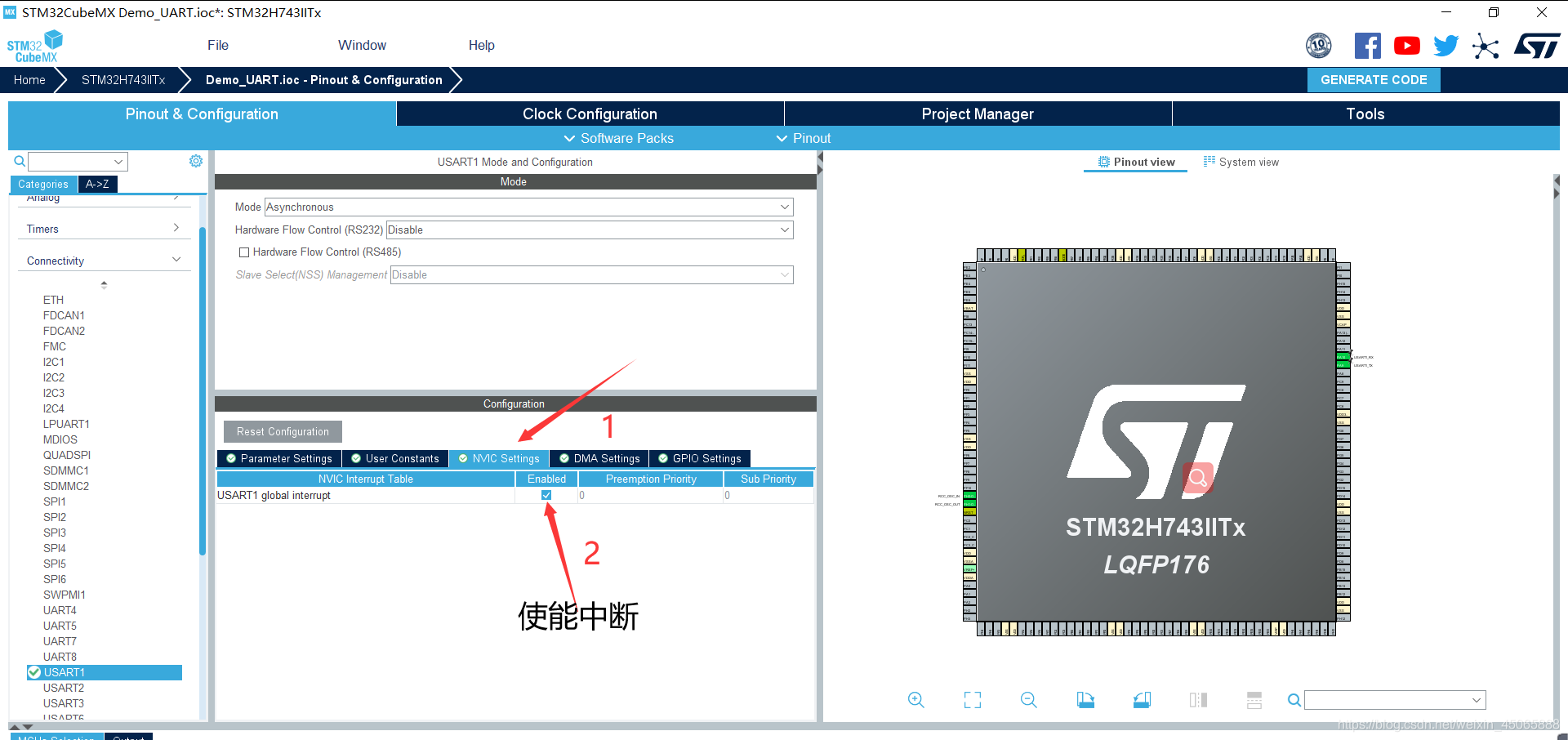Zoom out on the pinout view
1568x740 pixels.
1029,700
